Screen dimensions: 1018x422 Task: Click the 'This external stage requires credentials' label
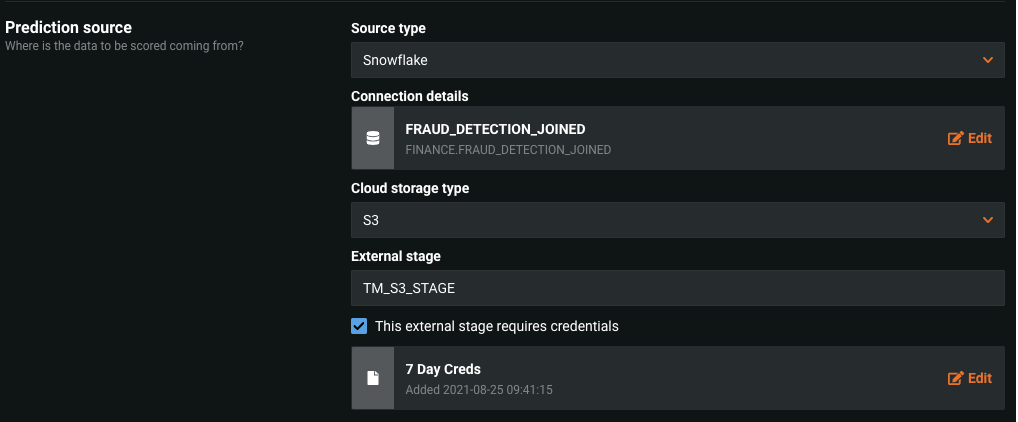tap(496, 326)
